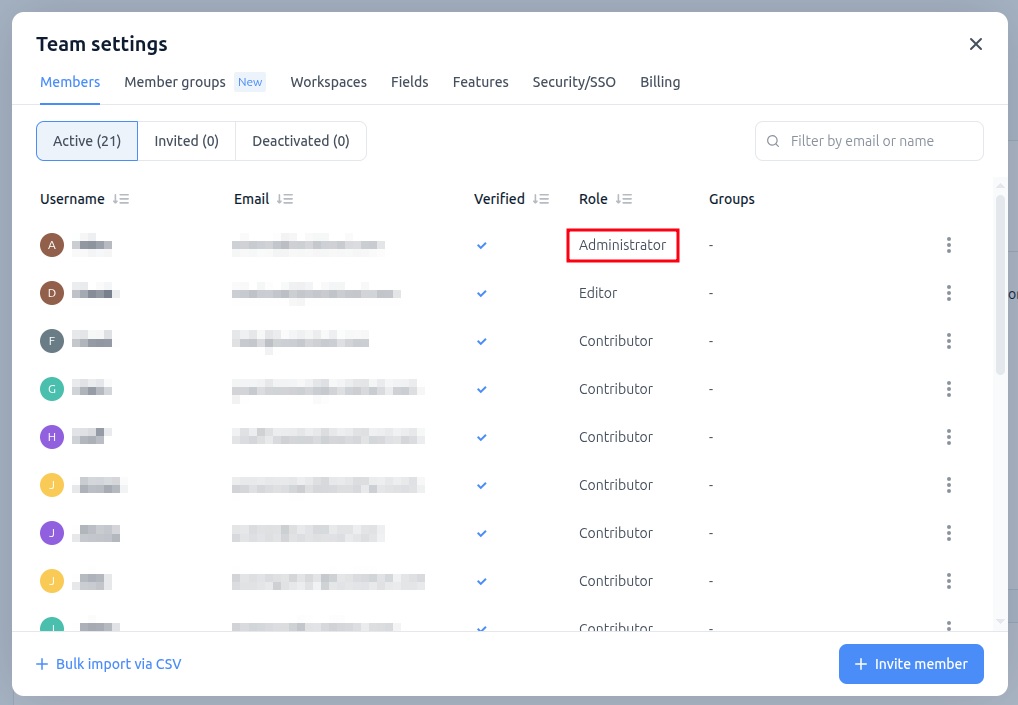Sort members by Username
Viewport: 1018px width, 705px height.
click(121, 198)
